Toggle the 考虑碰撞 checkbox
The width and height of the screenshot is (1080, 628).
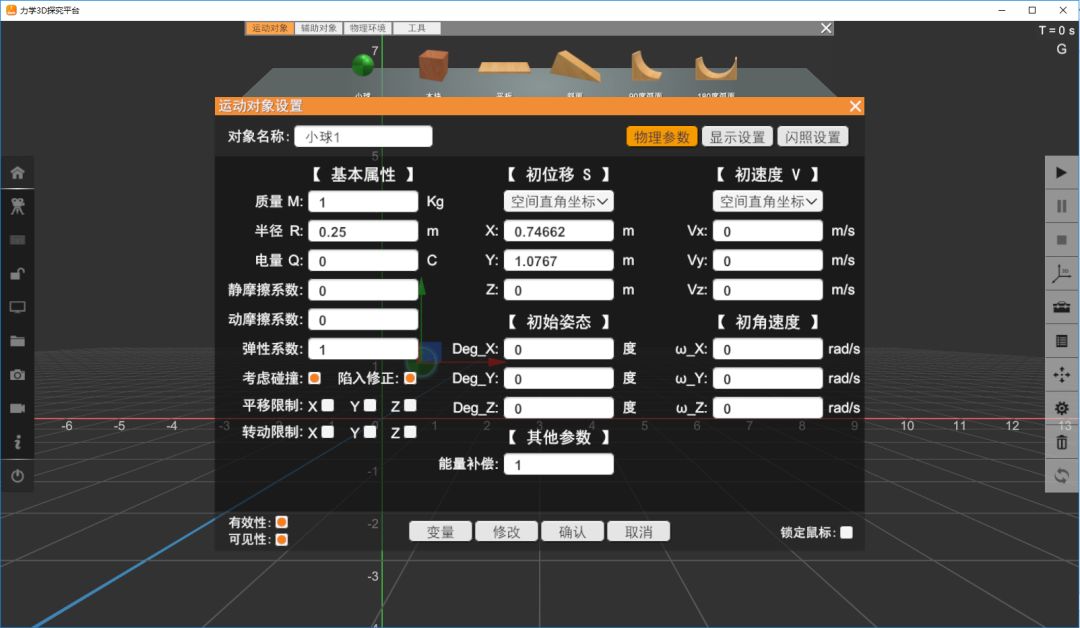[x=315, y=378]
